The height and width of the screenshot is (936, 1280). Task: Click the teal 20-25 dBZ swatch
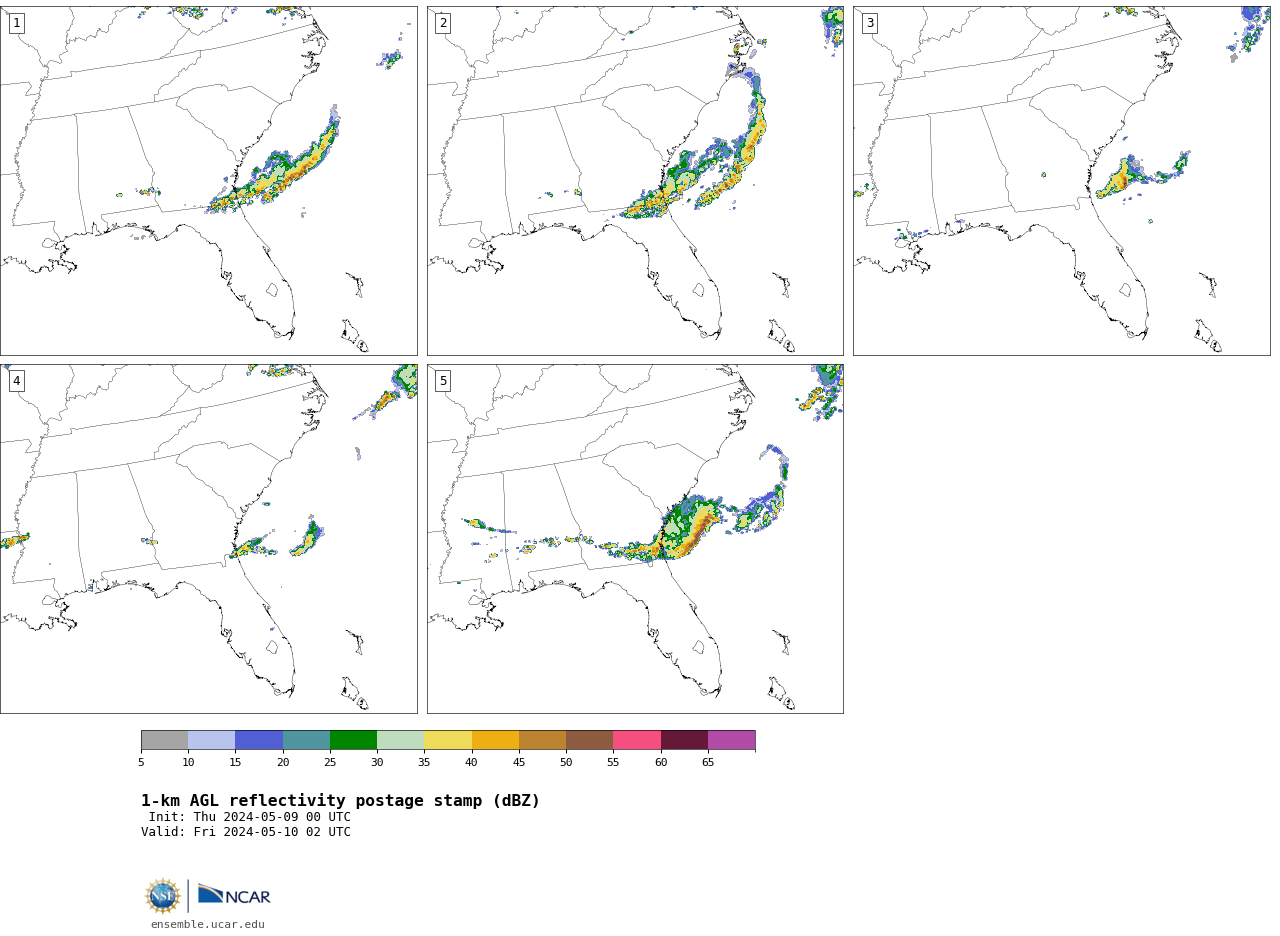tap(306, 740)
